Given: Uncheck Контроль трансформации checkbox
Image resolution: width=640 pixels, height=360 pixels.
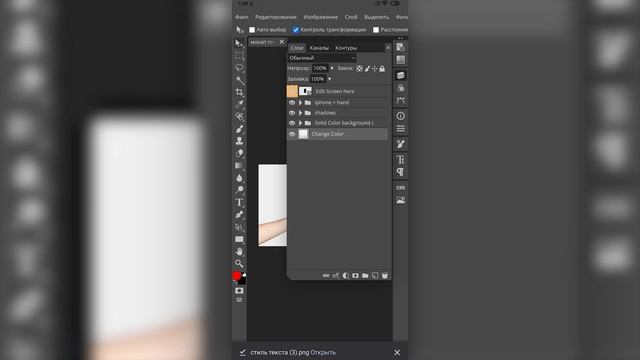Looking at the screenshot, I should [296, 30].
